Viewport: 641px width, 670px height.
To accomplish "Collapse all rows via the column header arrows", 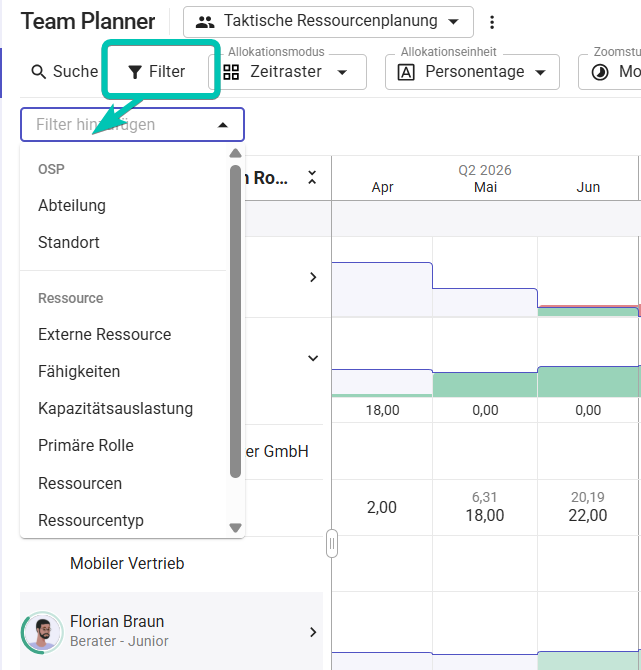I will tap(312, 177).
